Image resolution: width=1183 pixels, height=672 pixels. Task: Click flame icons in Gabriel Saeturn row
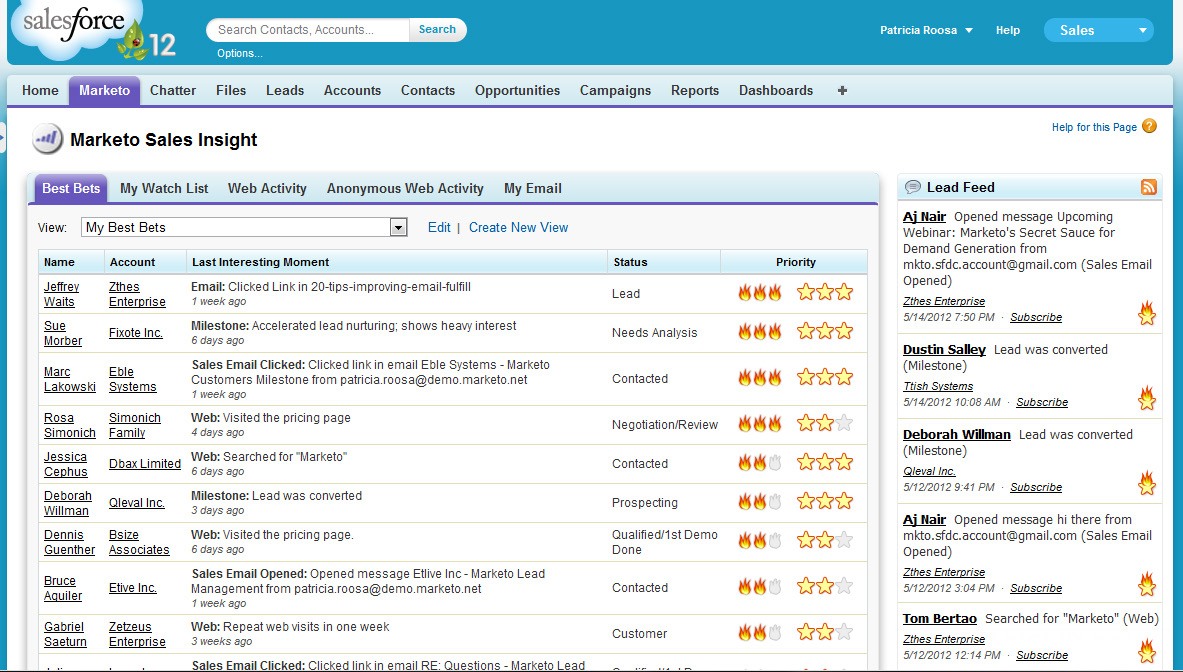[760, 633]
